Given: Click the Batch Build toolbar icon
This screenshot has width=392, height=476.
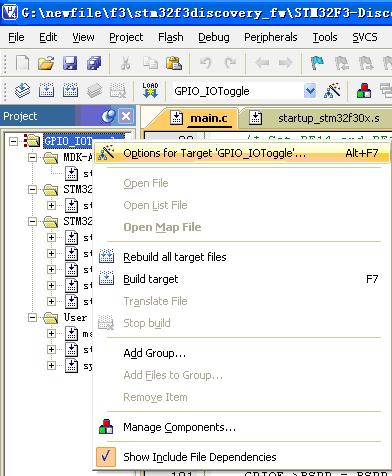Looking at the screenshot, I should point(94,90).
